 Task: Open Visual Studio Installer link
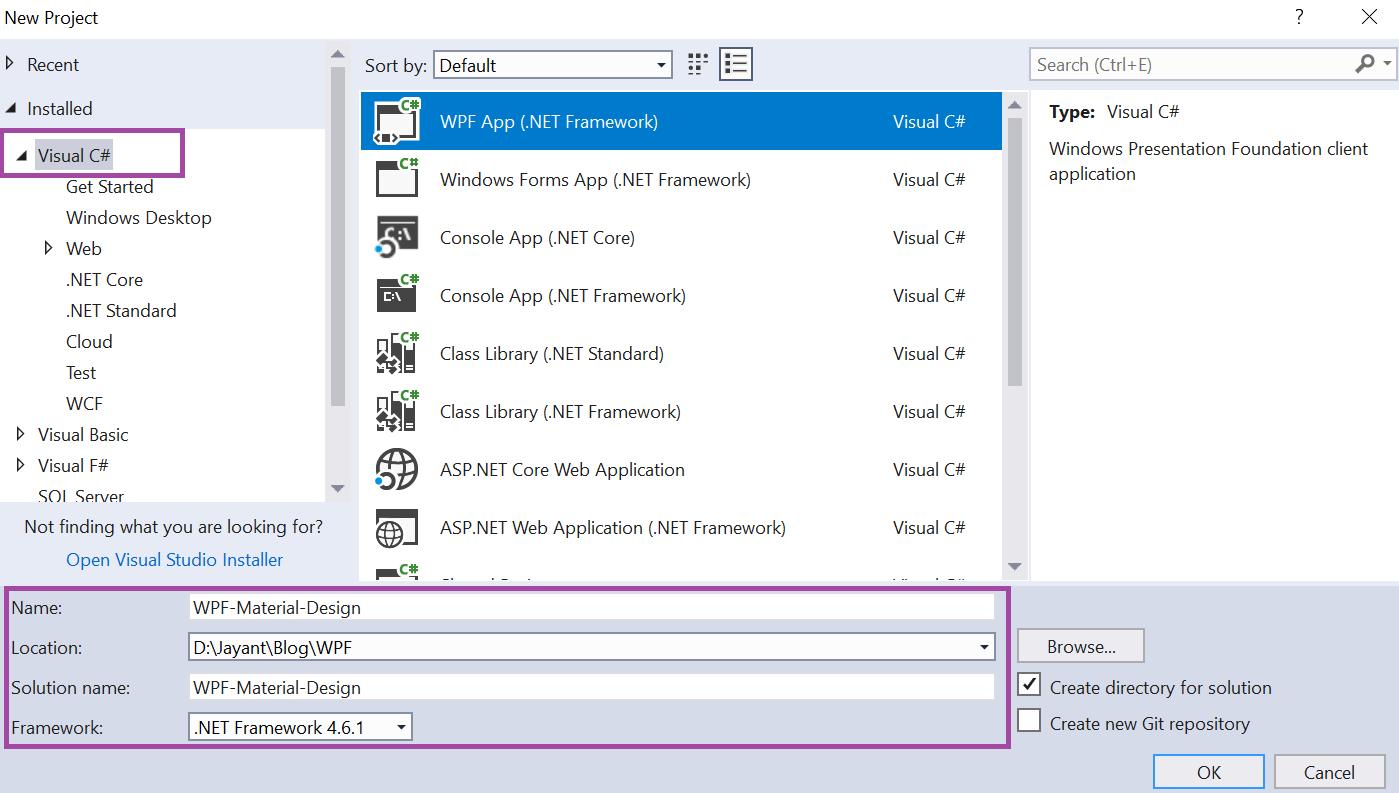174,560
